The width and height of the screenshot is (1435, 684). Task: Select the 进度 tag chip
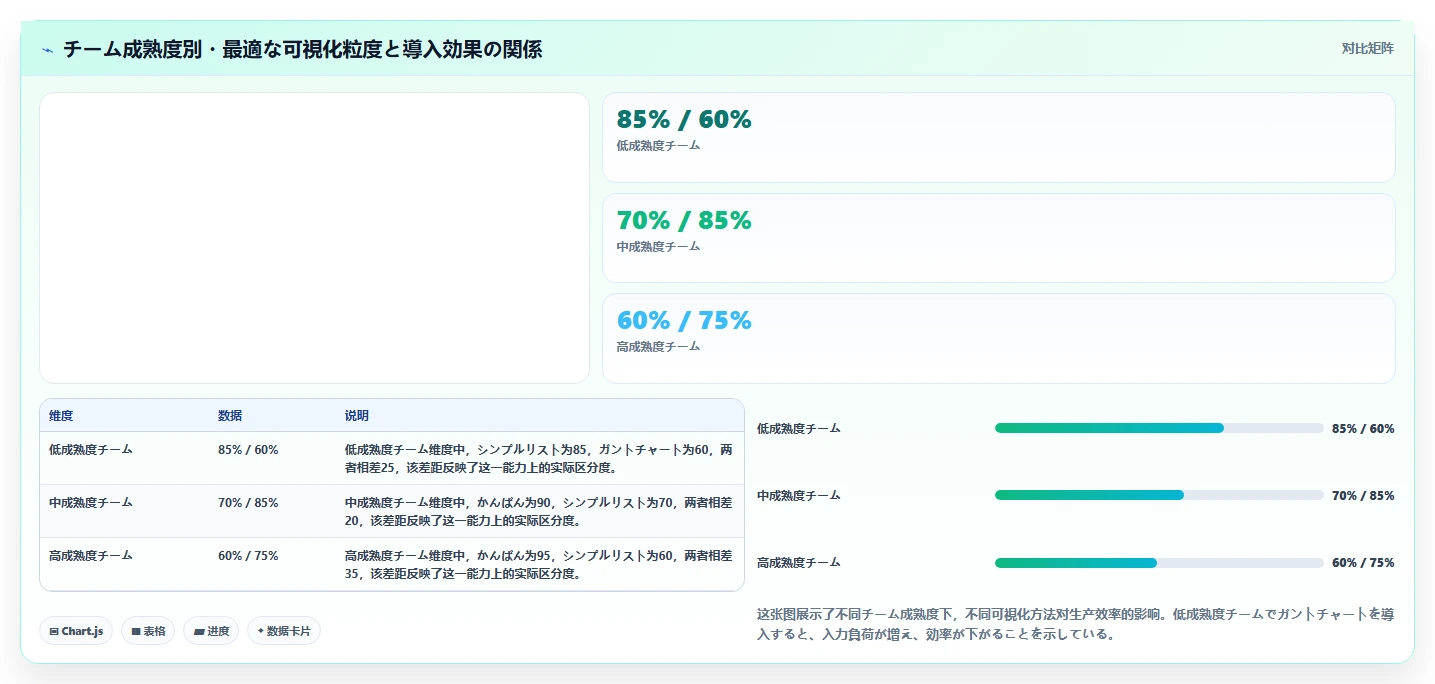coord(211,631)
